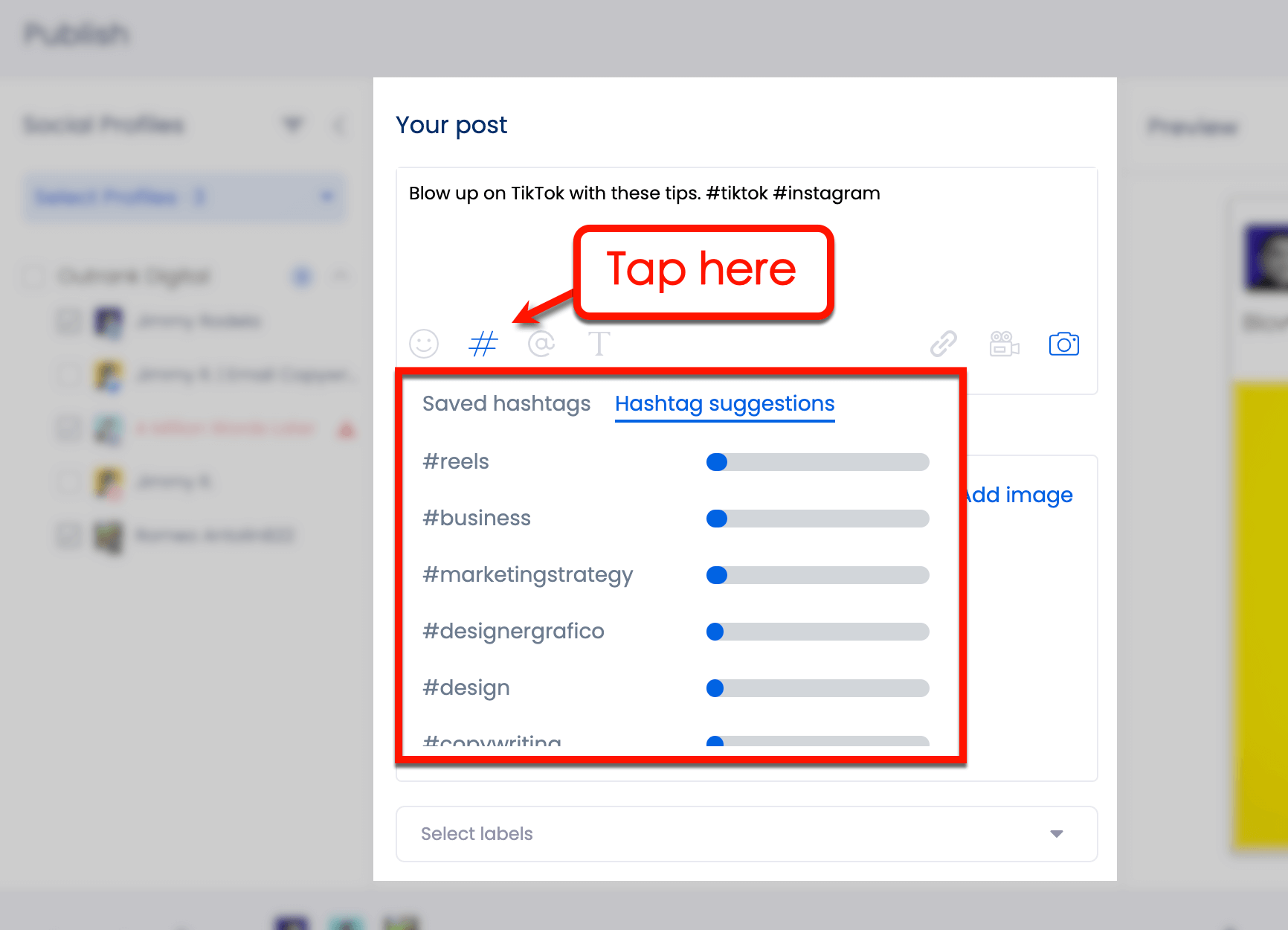Click the hashtag (#) icon
The width and height of the screenshot is (1288, 930).
(483, 344)
